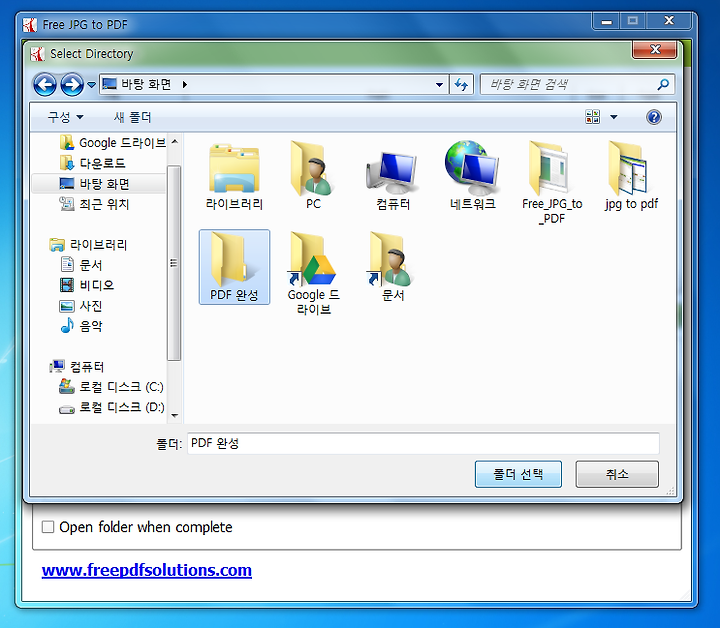Image resolution: width=720 pixels, height=628 pixels.
Task: Close the Select Directory dialog
Action: click(x=655, y=50)
